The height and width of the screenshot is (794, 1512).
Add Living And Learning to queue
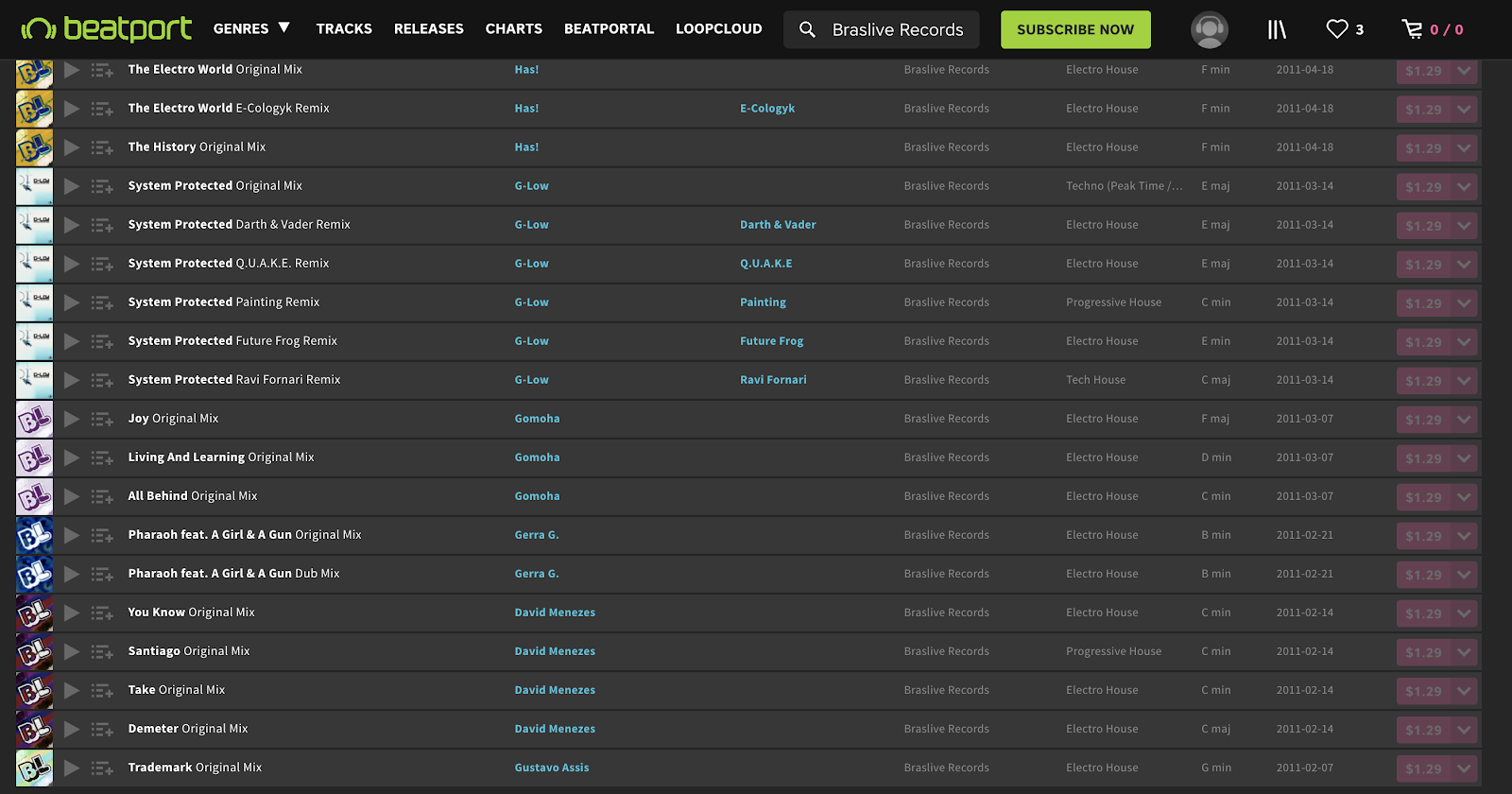[102, 457]
